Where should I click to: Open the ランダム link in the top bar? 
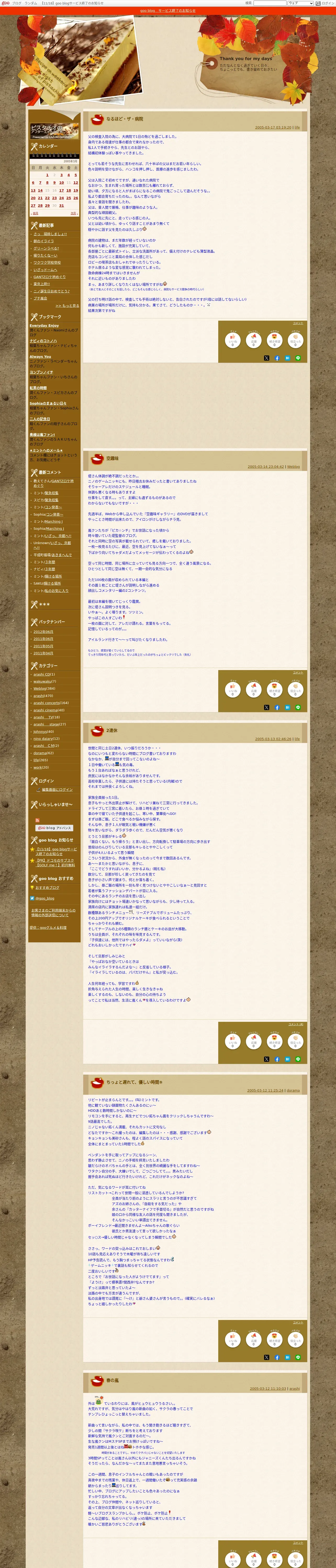tap(31, 3)
